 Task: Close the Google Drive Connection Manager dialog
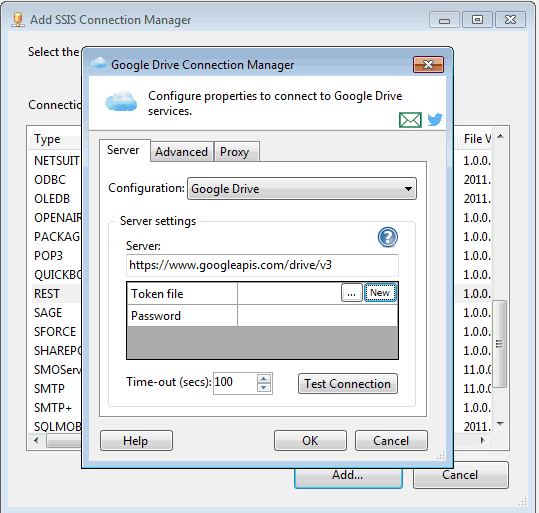pos(428,64)
